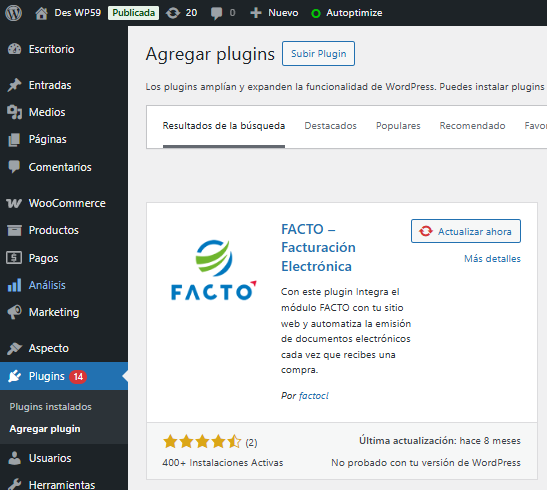Screen dimensions: 547x490
Task: Click the green Autoptimize status circle
Action: [316, 14]
